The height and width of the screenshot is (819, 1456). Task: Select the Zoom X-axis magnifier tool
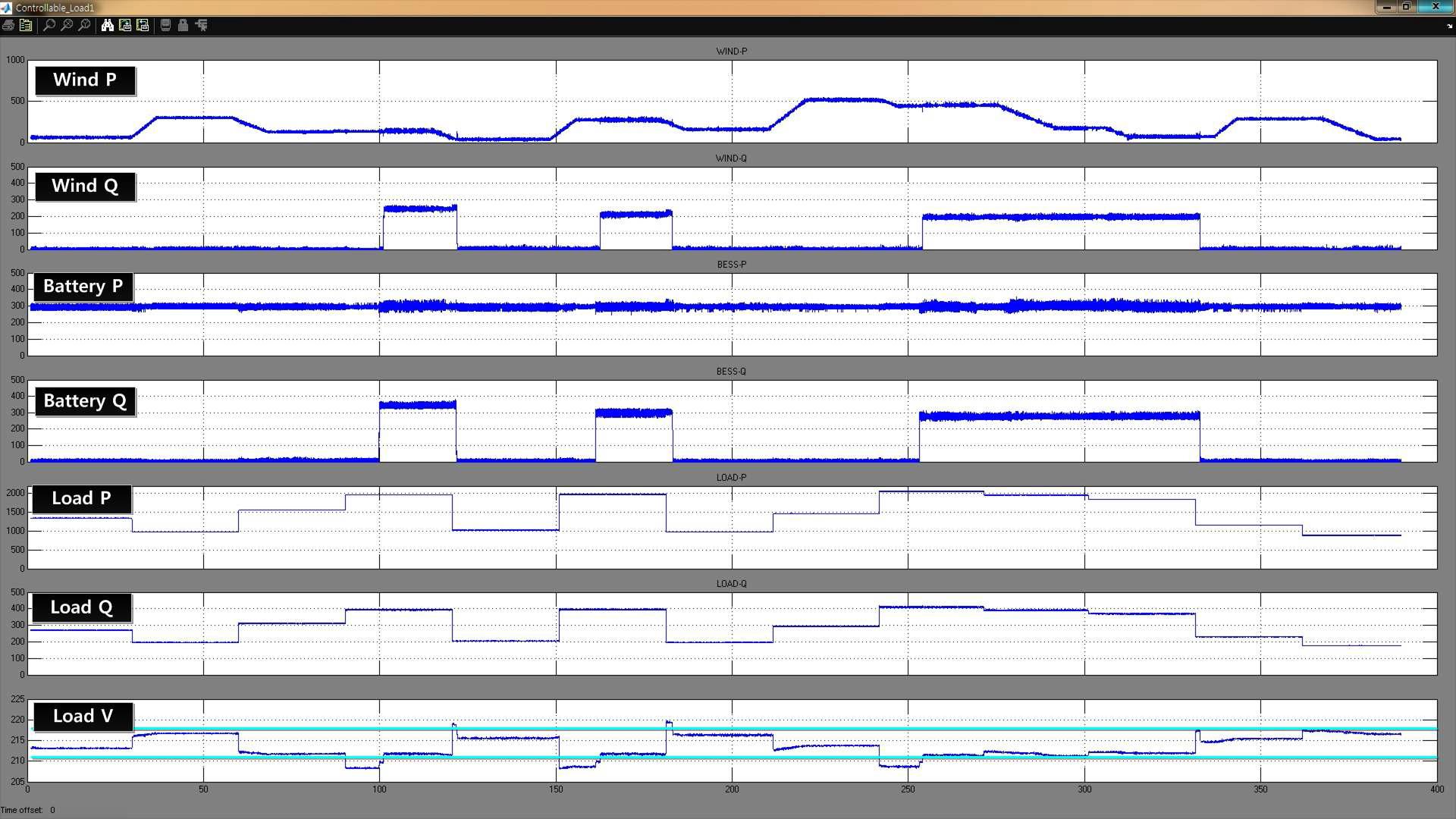tap(67, 25)
